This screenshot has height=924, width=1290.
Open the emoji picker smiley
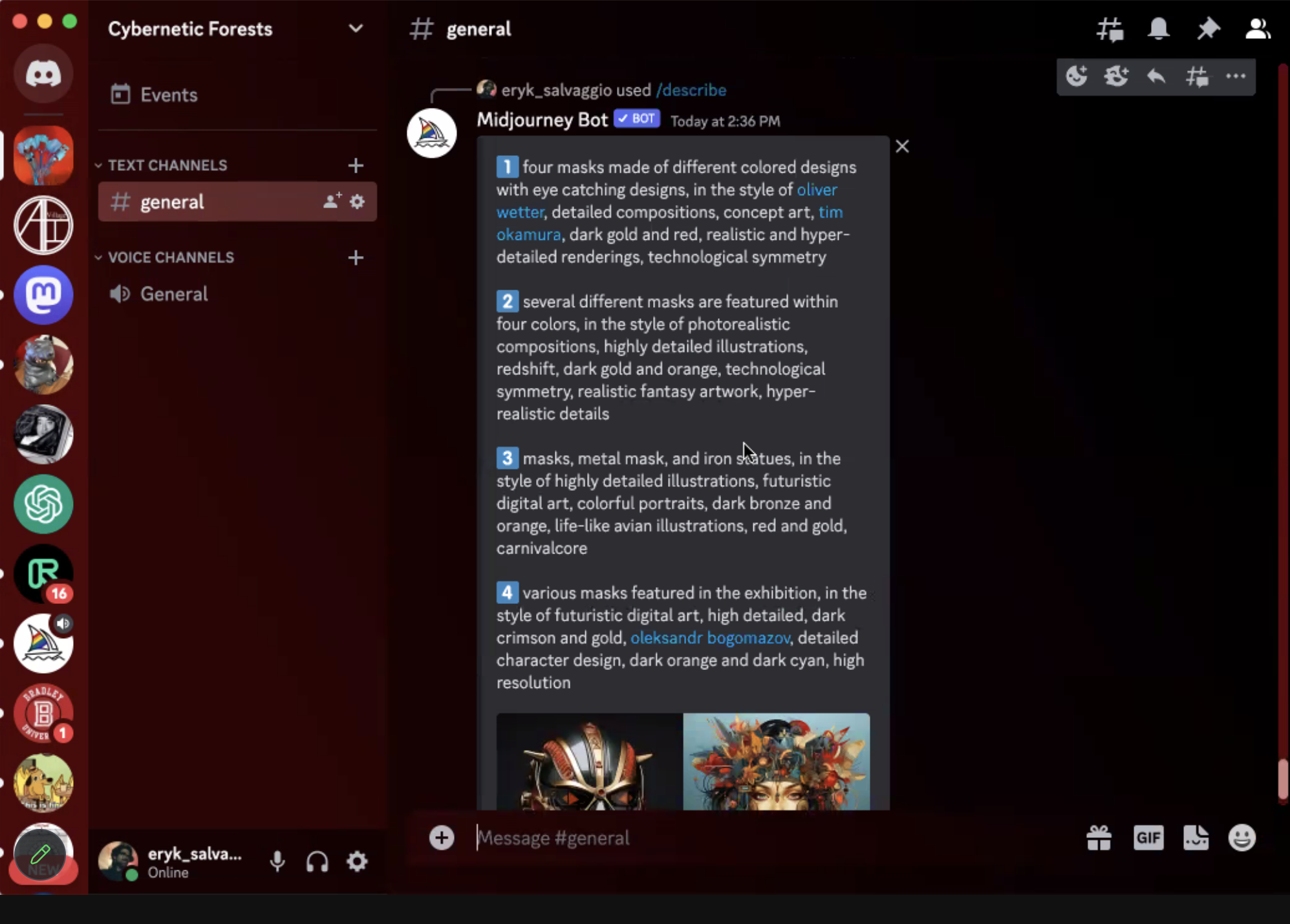pos(1242,838)
